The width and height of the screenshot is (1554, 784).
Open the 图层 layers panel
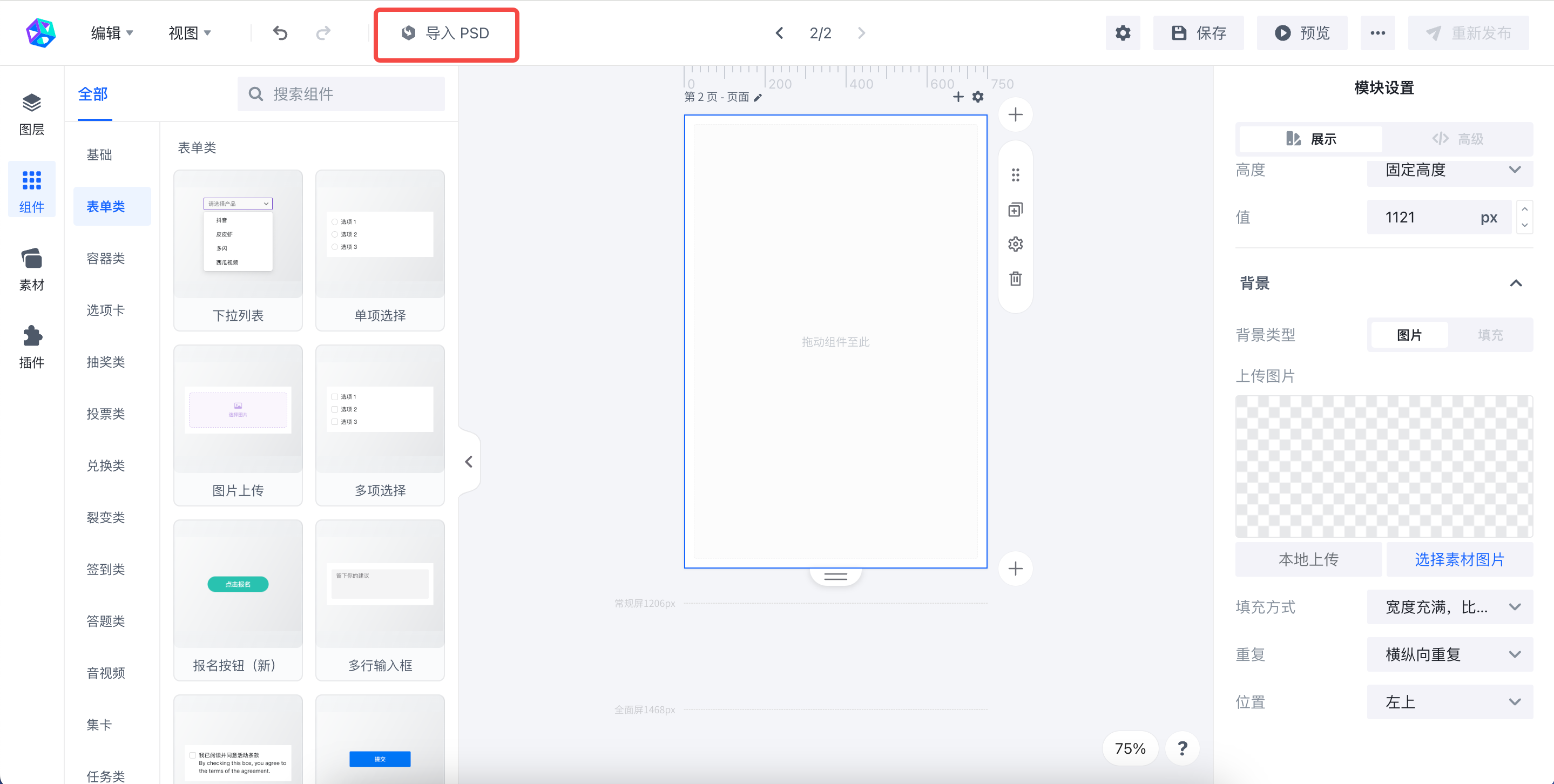coord(31,114)
